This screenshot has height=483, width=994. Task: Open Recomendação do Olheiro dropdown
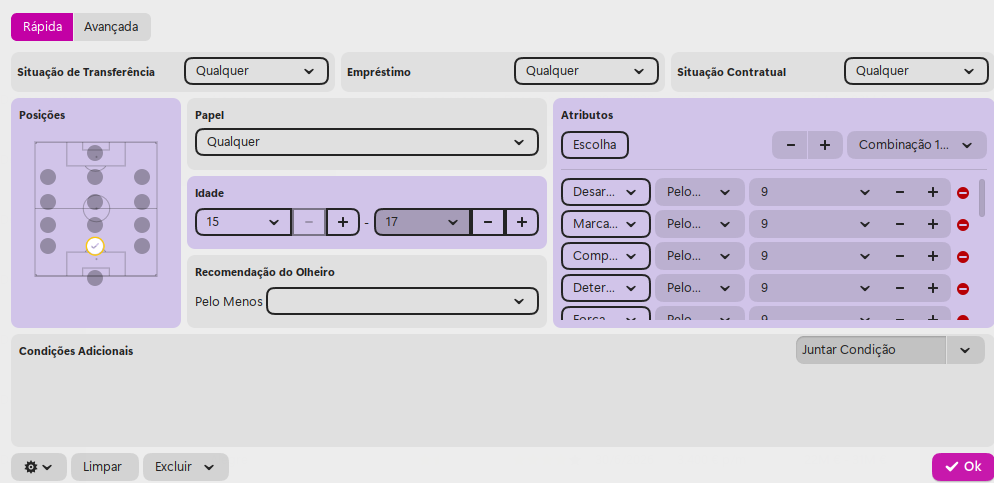402,301
